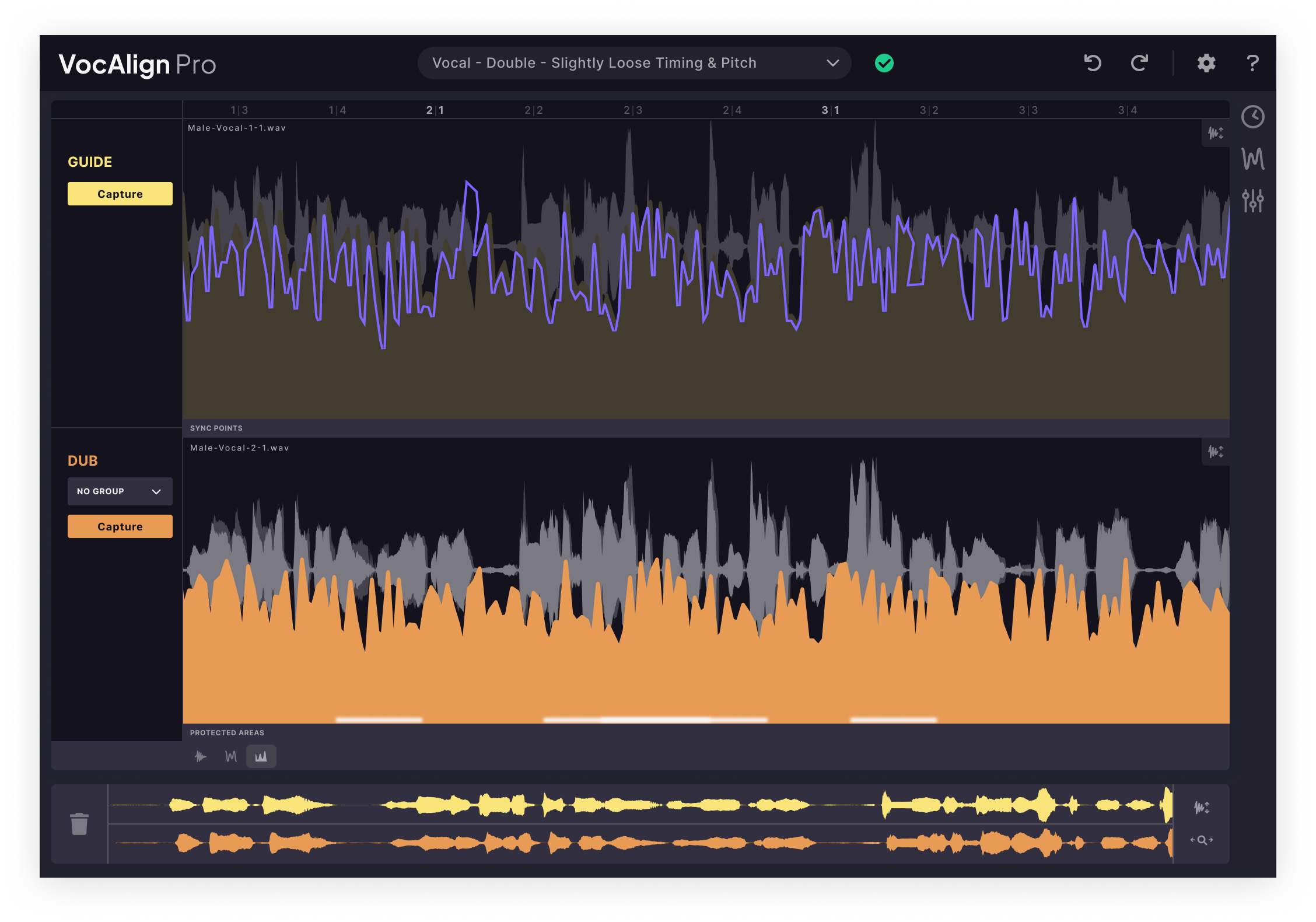Click the undo arrow in the top toolbar
Image resolution: width=1316 pixels, height=922 pixels.
pos(1092,62)
